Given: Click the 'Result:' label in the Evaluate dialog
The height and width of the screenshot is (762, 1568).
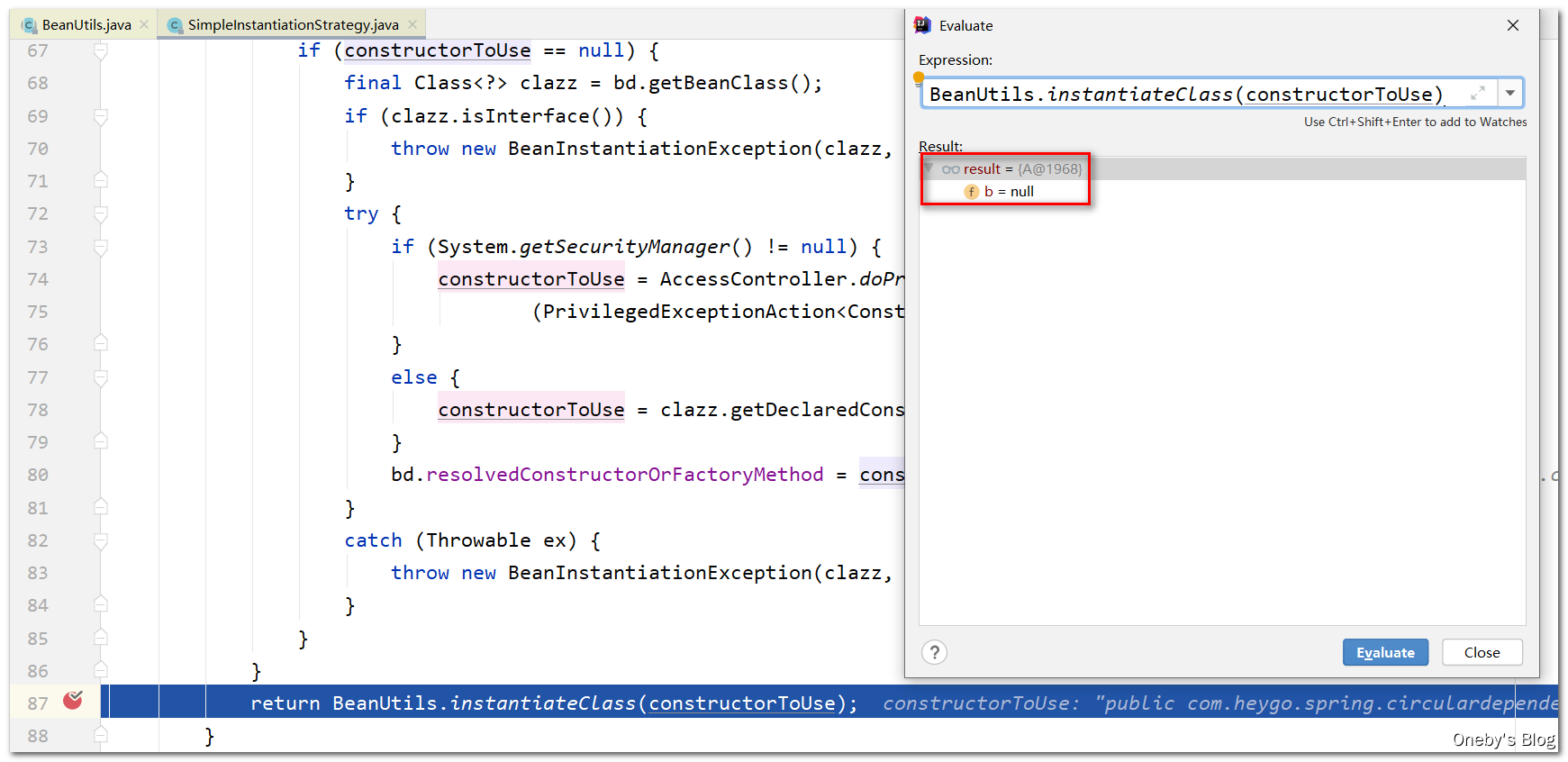Looking at the screenshot, I should tap(940, 146).
